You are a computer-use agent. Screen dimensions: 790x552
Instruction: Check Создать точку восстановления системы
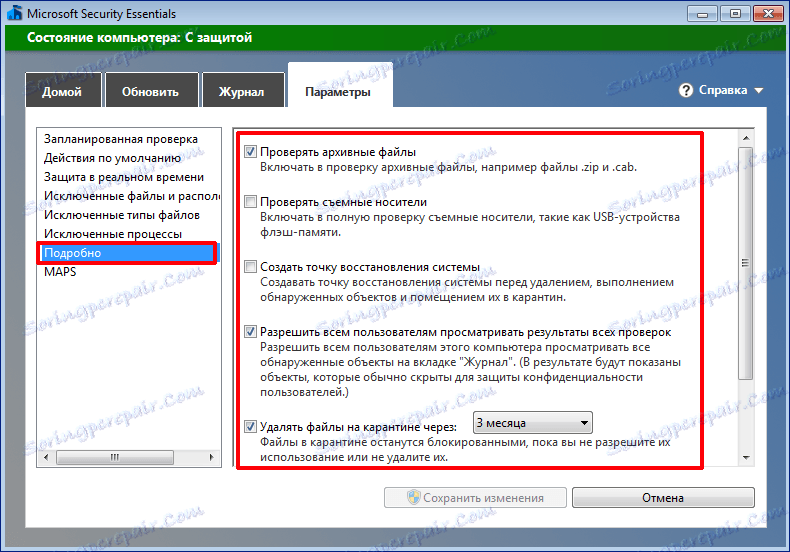[250, 267]
